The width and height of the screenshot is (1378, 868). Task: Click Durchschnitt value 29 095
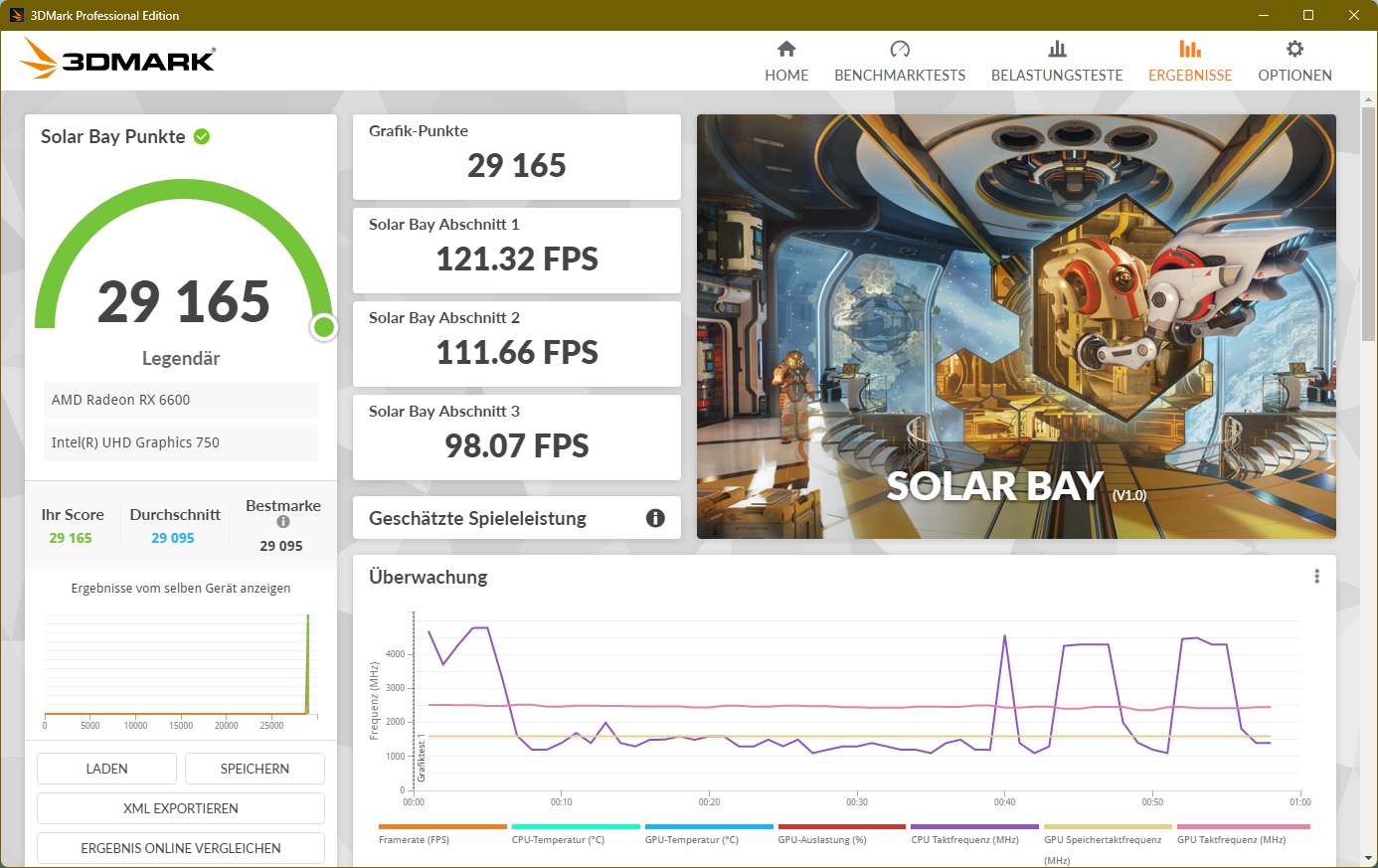(x=173, y=538)
